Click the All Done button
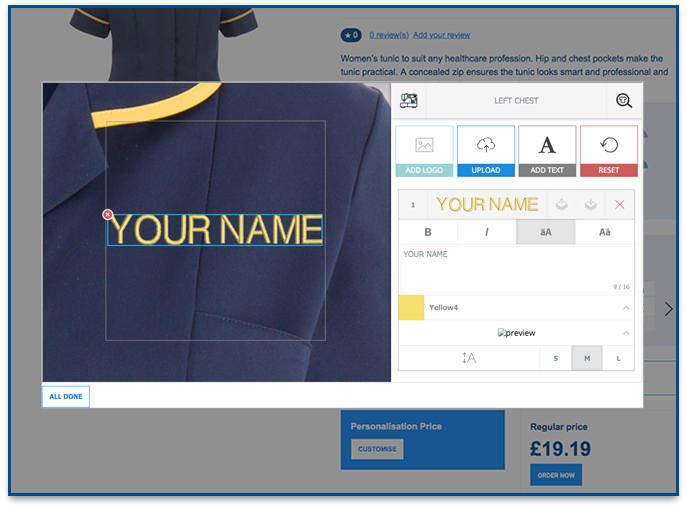 pyautogui.click(x=66, y=396)
